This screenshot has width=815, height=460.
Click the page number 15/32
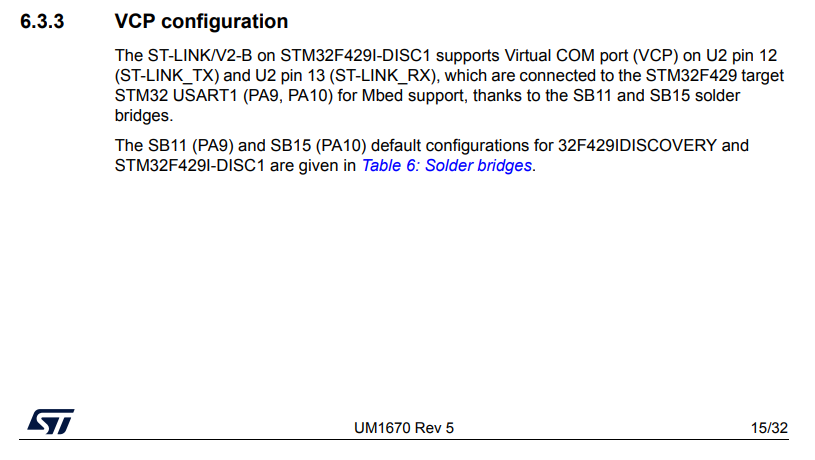[x=770, y=428]
